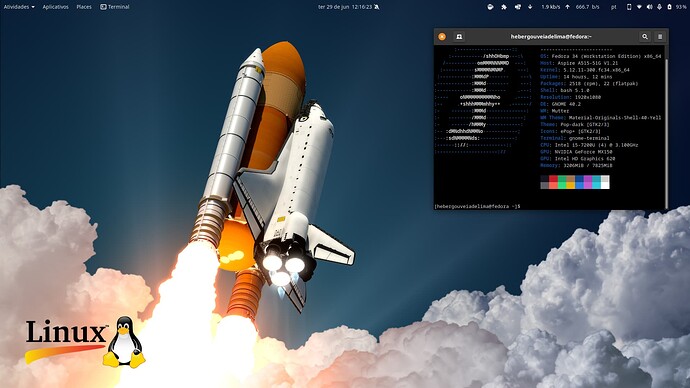Click the Memory: 3206MiB / 7825MiB line
The height and width of the screenshot is (388, 690).
576,165
